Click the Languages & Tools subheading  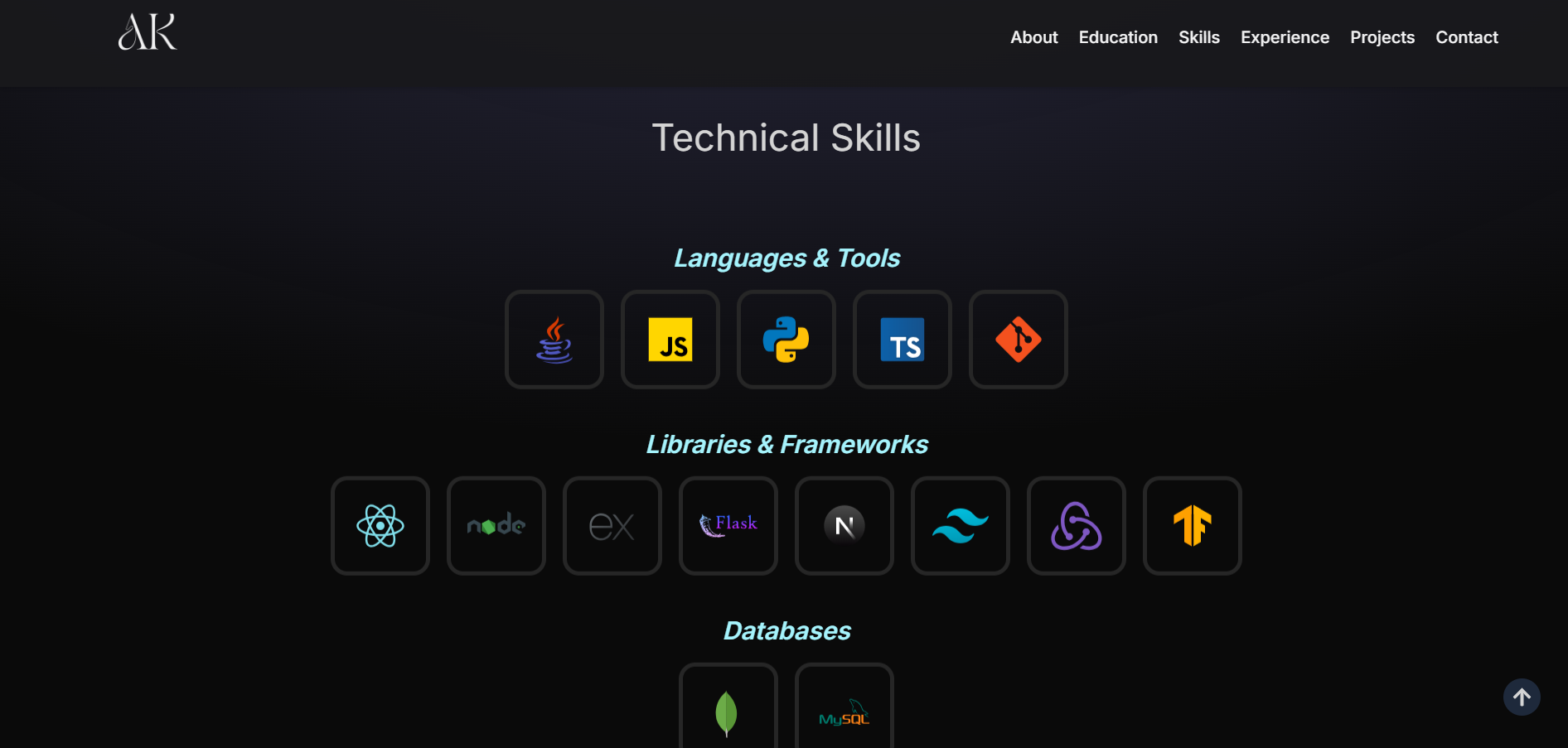click(786, 258)
